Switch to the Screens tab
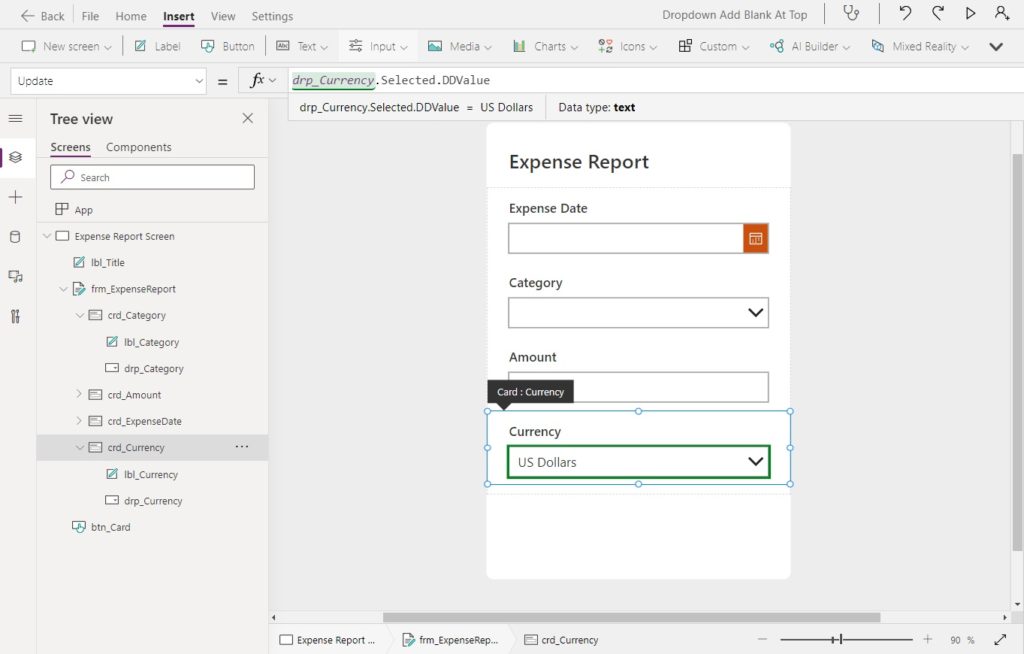 pos(71,147)
